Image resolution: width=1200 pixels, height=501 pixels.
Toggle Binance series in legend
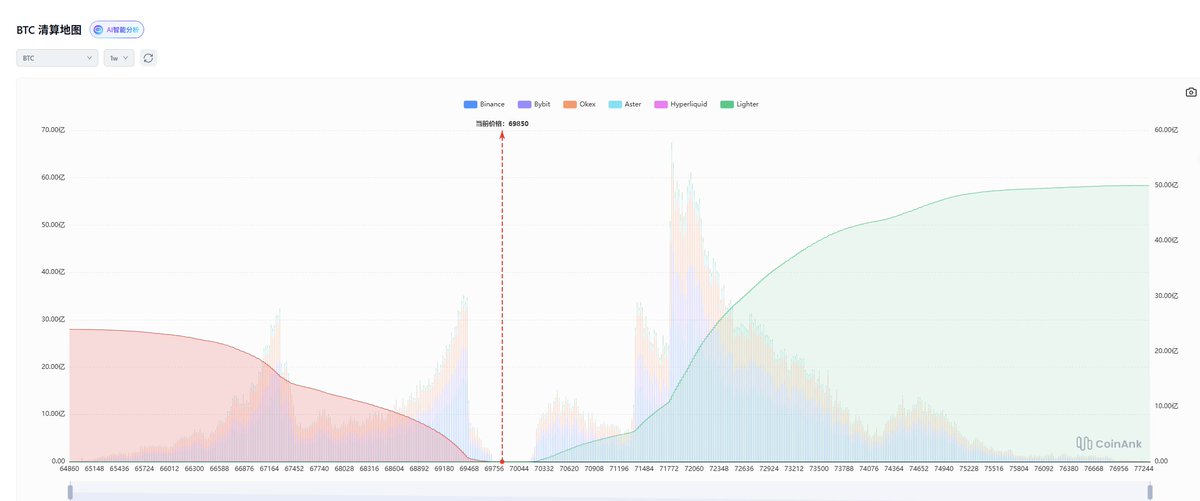click(x=484, y=104)
